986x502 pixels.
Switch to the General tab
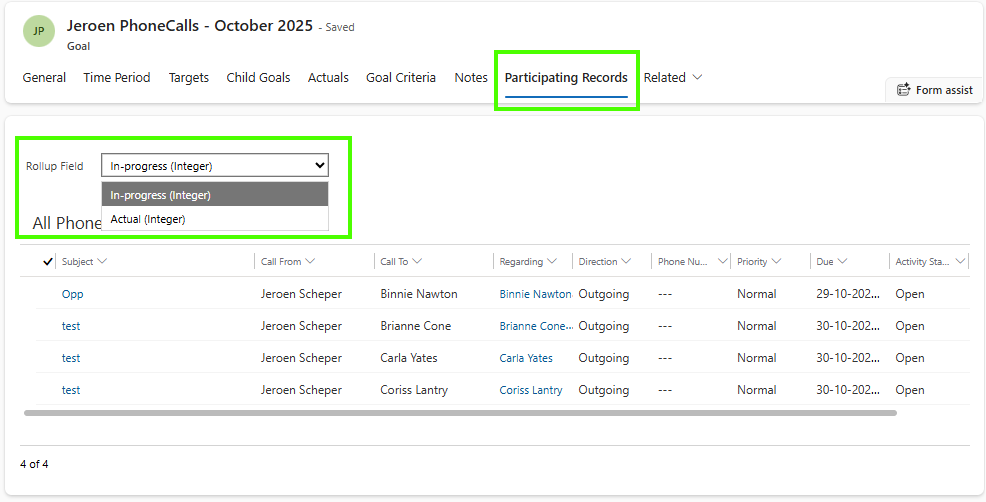44,78
